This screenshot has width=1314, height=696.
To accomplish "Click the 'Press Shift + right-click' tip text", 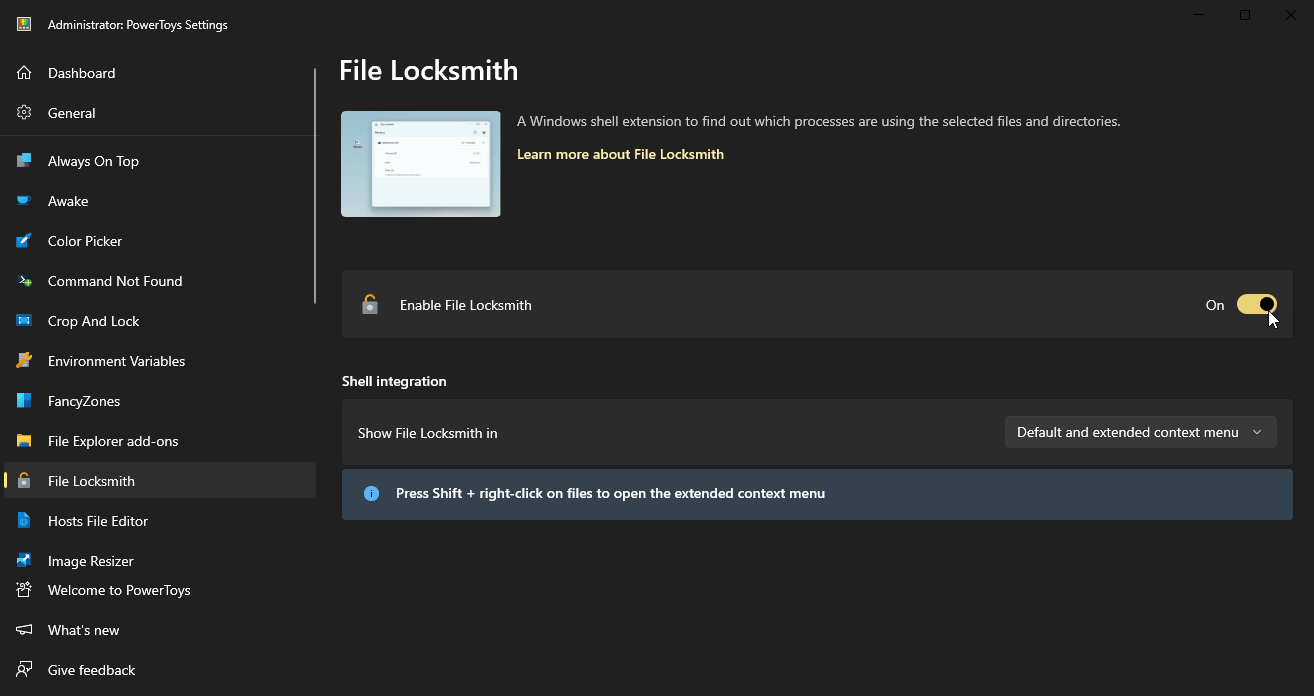I will tap(610, 493).
